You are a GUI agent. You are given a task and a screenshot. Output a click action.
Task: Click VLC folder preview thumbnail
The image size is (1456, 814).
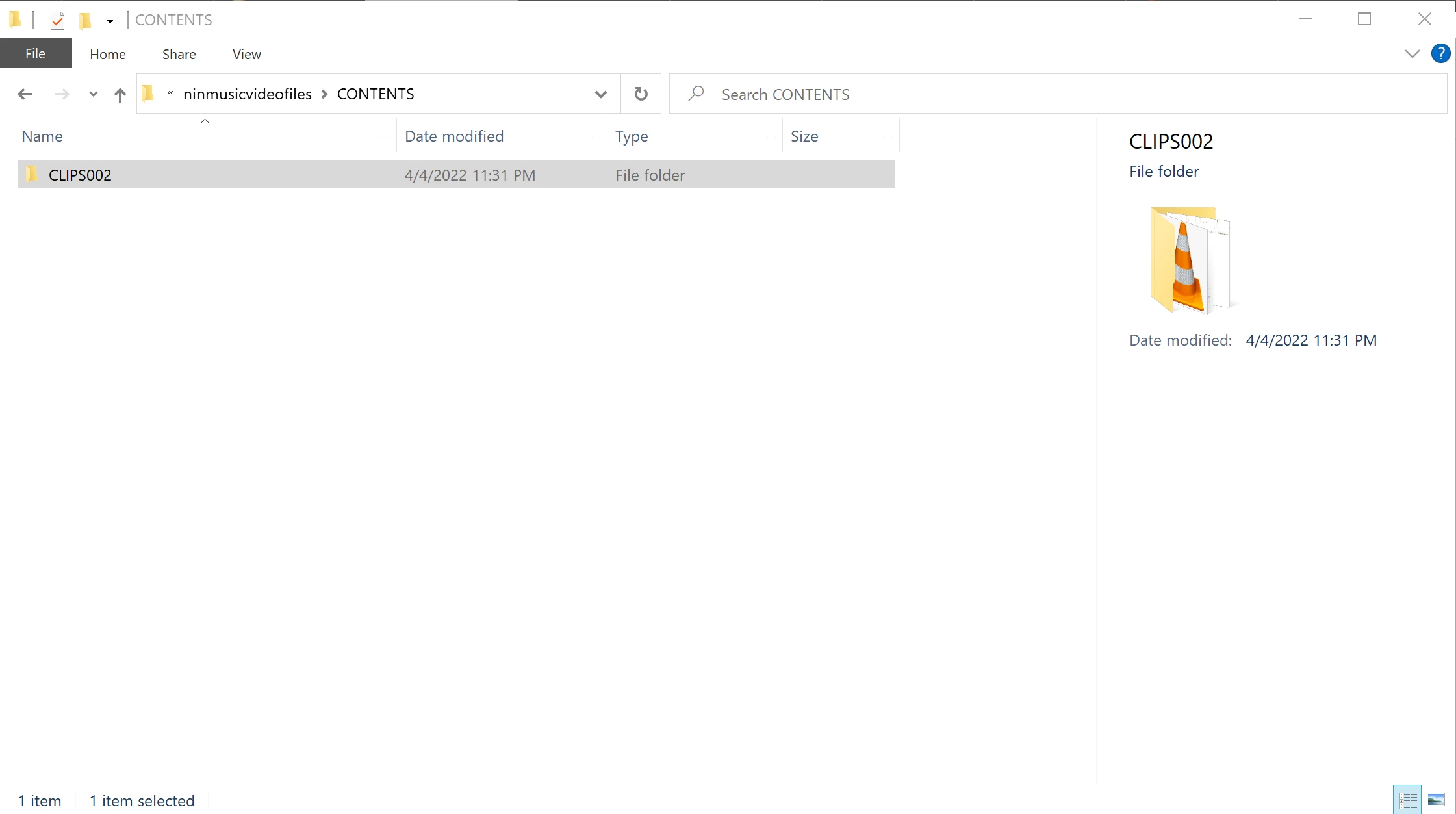(x=1189, y=260)
